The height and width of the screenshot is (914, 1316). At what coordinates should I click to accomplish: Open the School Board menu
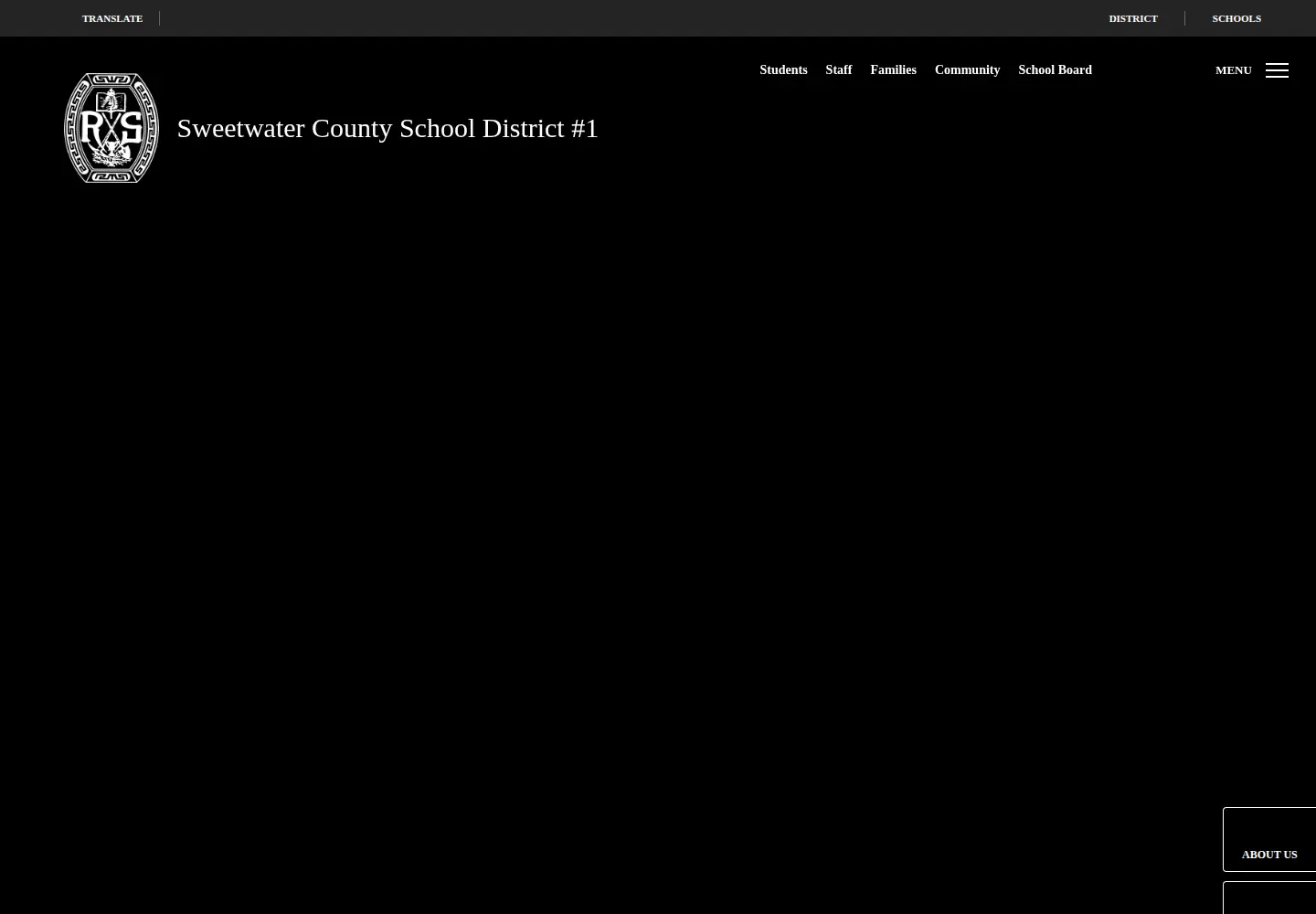tap(1055, 70)
